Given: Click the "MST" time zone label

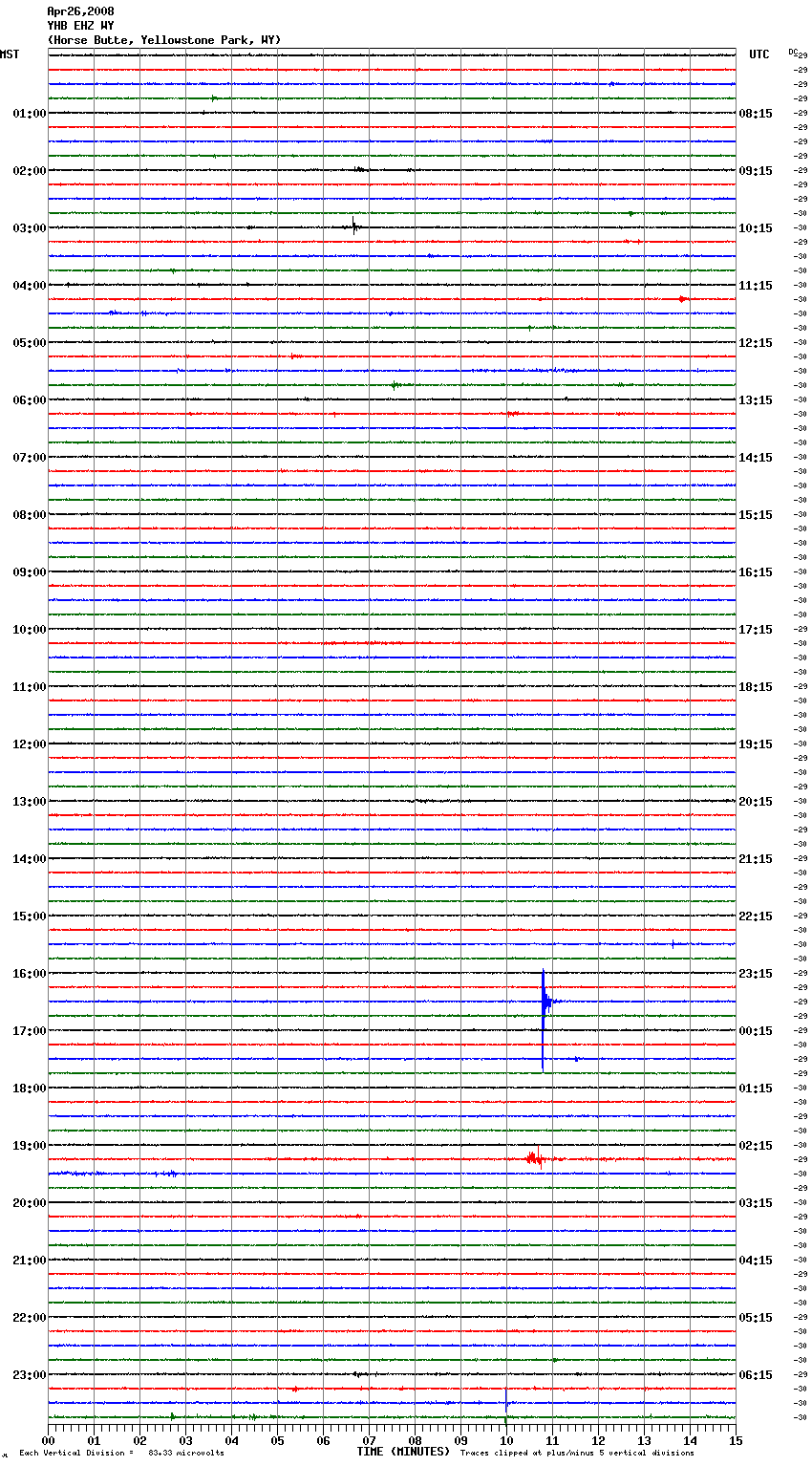Looking at the screenshot, I should click(10, 54).
